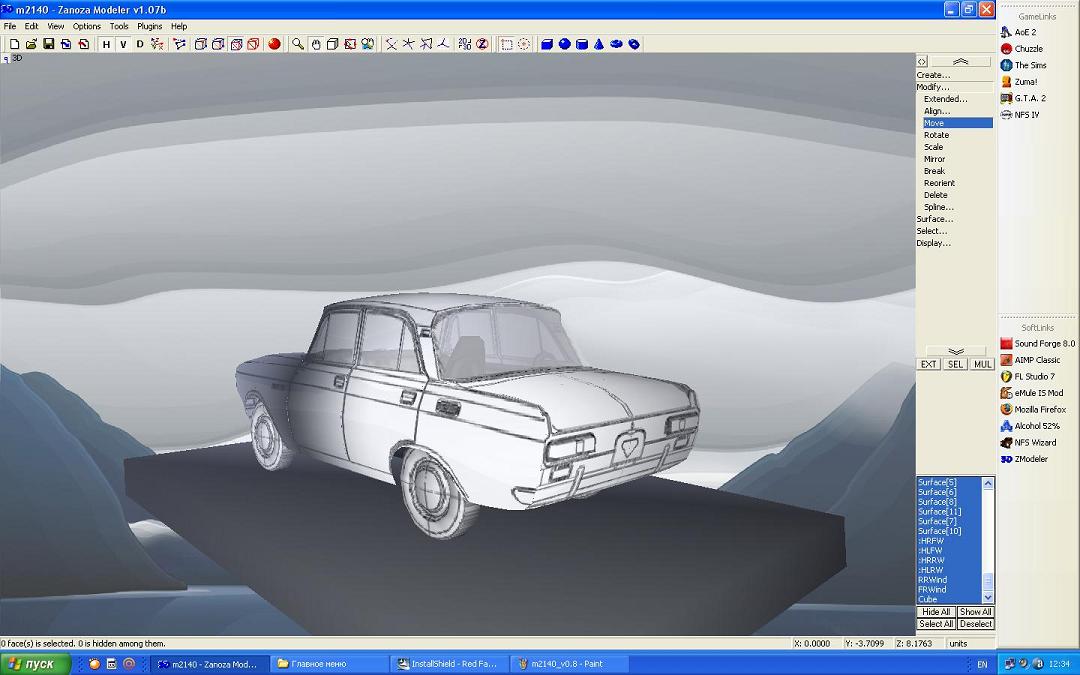The image size is (1080, 675).
Task: Open the Tools menu
Action: point(118,26)
